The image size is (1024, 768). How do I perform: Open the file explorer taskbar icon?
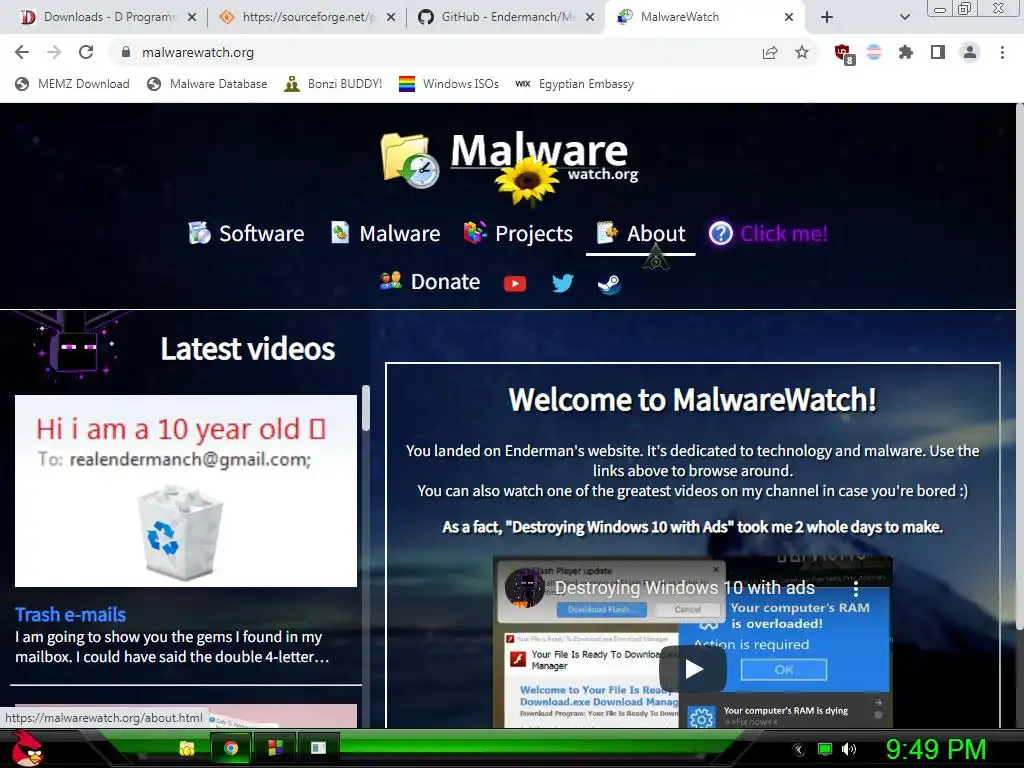tap(187, 748)
